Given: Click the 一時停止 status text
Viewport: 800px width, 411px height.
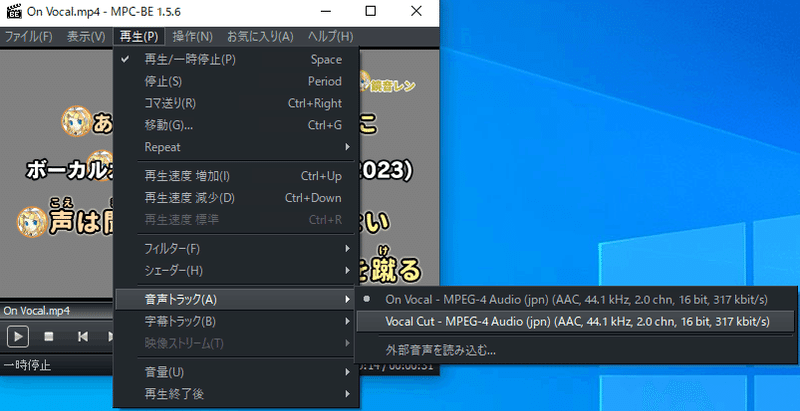Looking at the screenshot, I should (28, 365).
